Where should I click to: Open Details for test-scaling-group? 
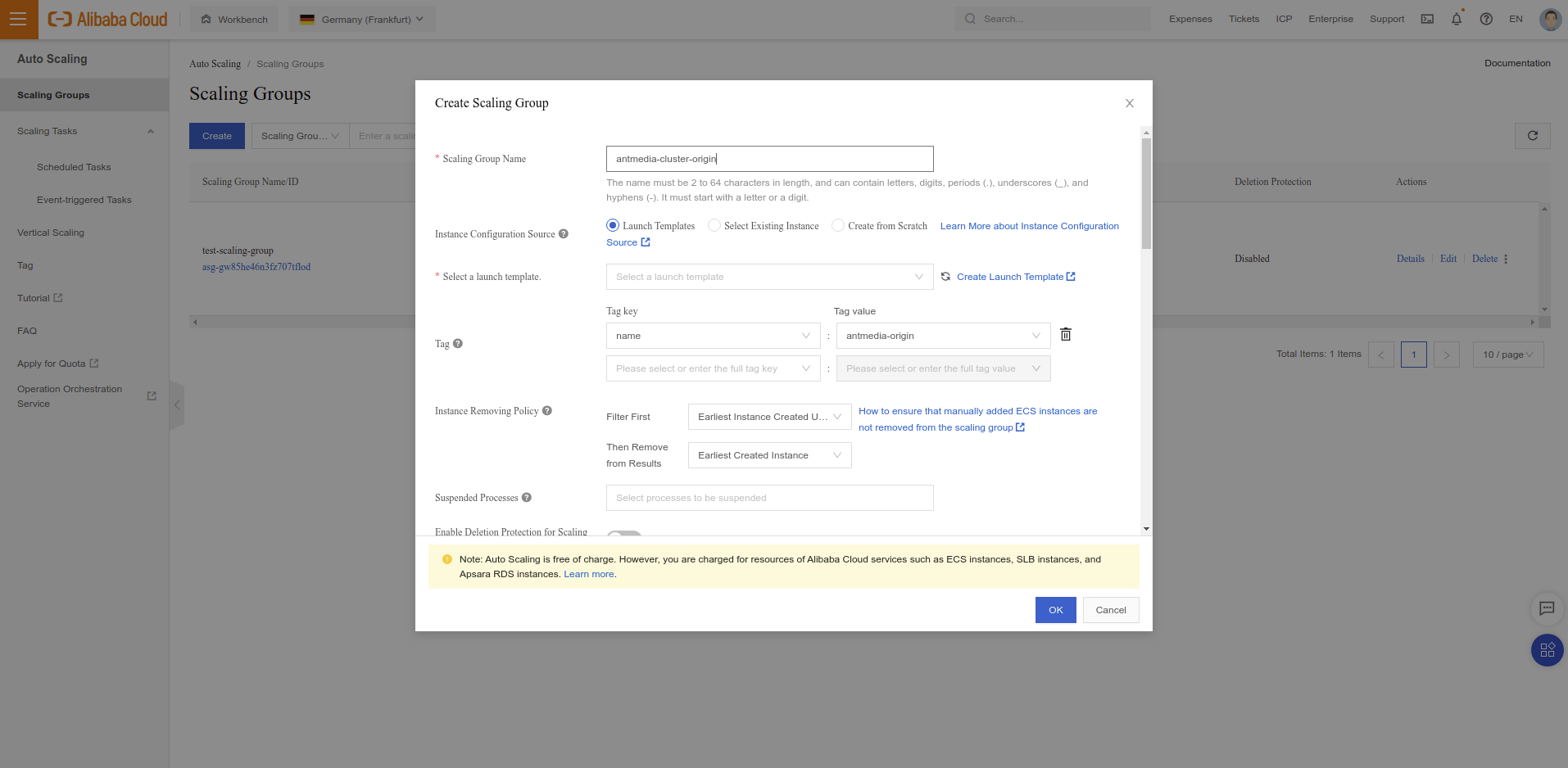(x=1411, y=259)
